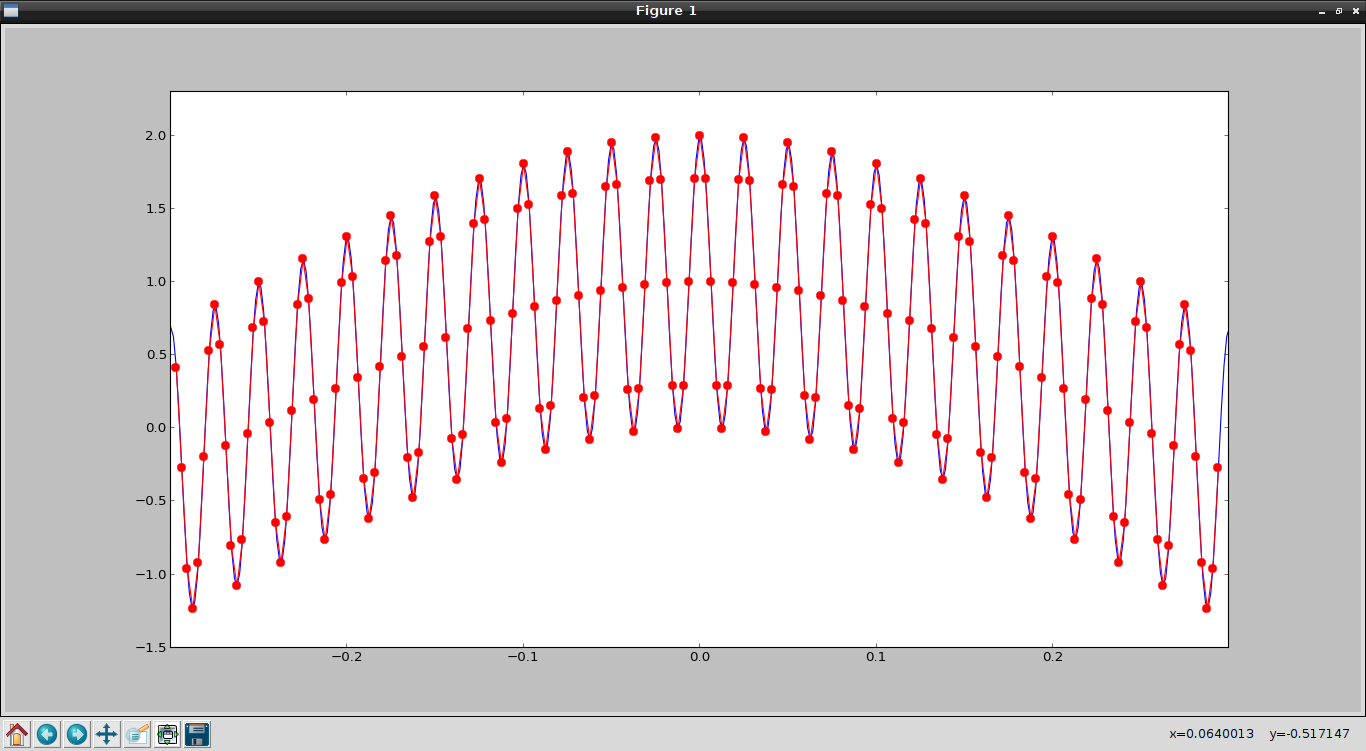Close the Figure 1 window
Image resolution: width=1366 pixels, height=751 pixels.
[x=1354, y=11]
